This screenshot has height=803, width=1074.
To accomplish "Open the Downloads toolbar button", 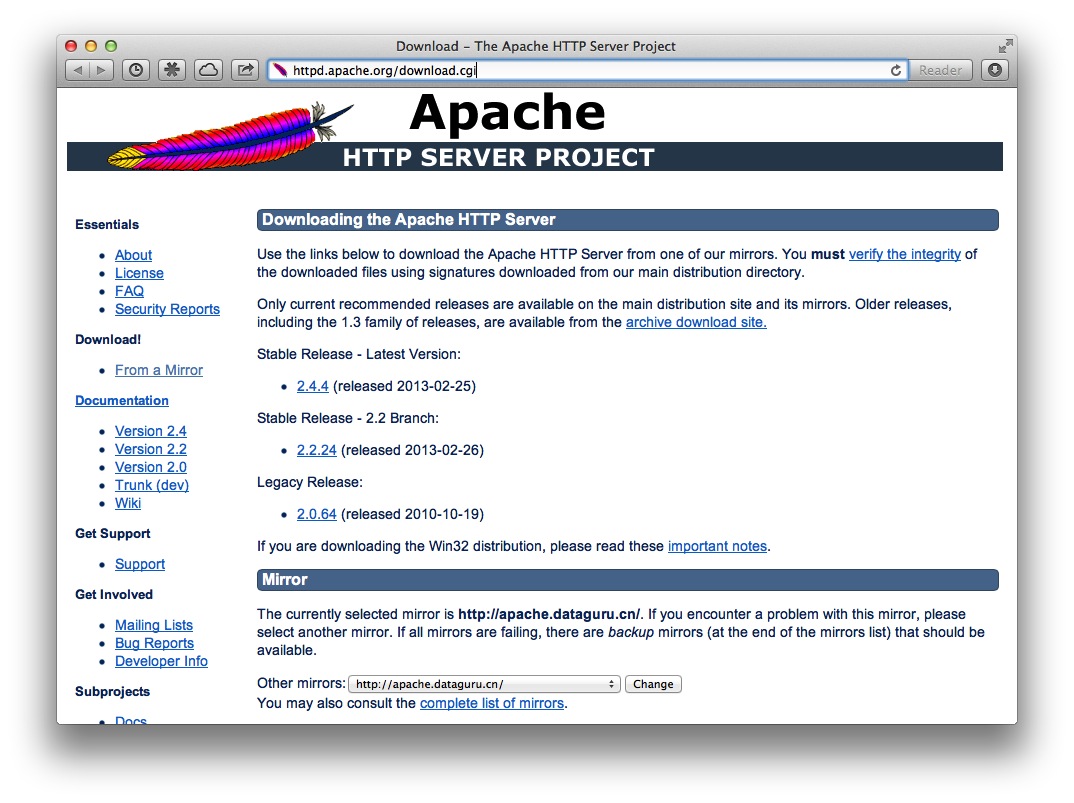I will click(995, 70).
